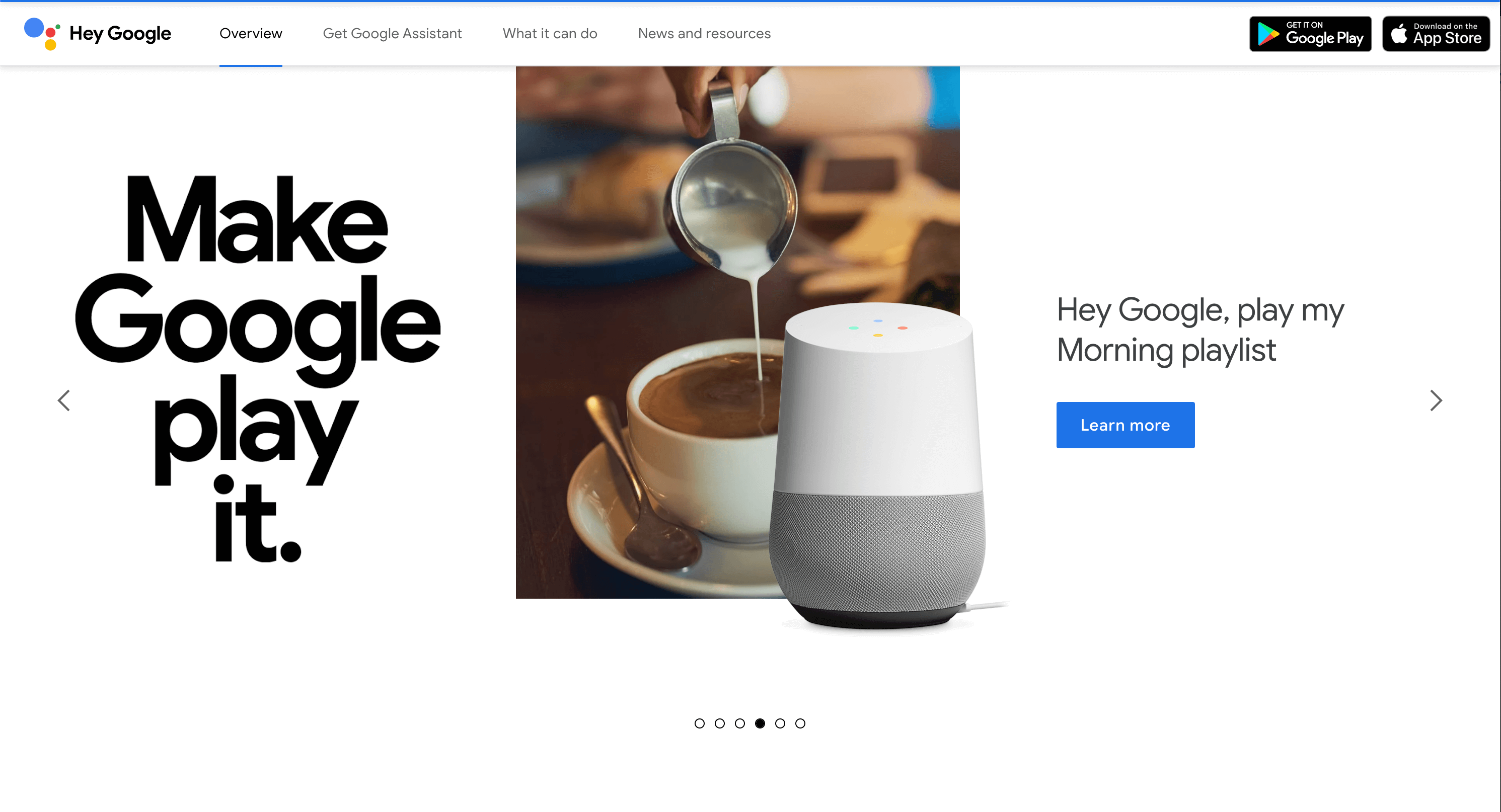Expand the News and resources menu

704,33
